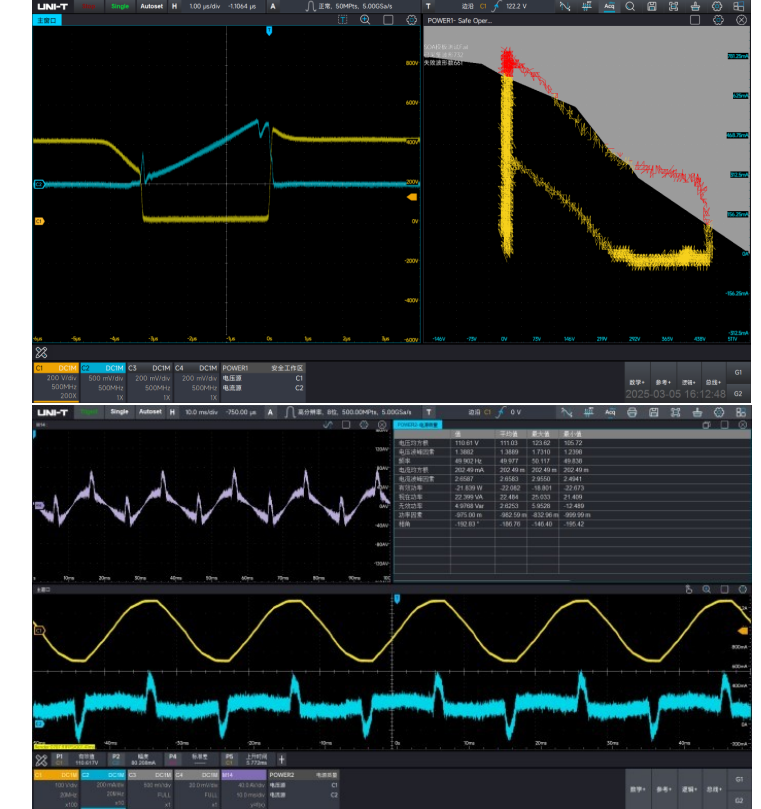Toggle channel C3 in upper channel bar
Screen dimensions: 761x809
coord(149,380)
